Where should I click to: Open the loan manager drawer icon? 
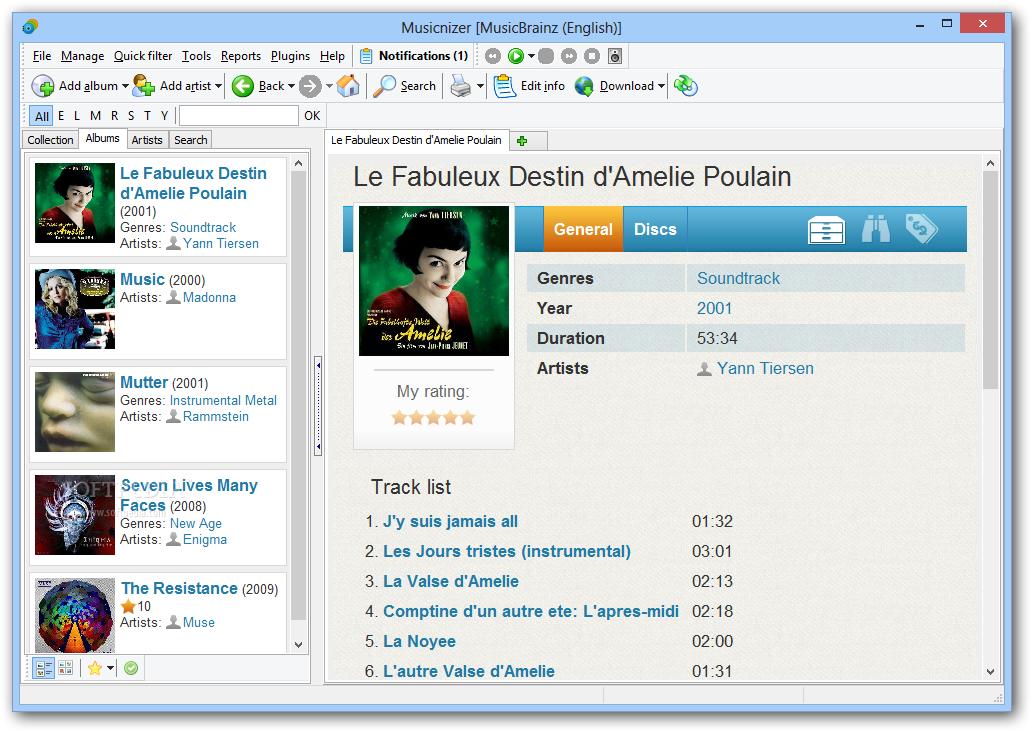[826, 230]
